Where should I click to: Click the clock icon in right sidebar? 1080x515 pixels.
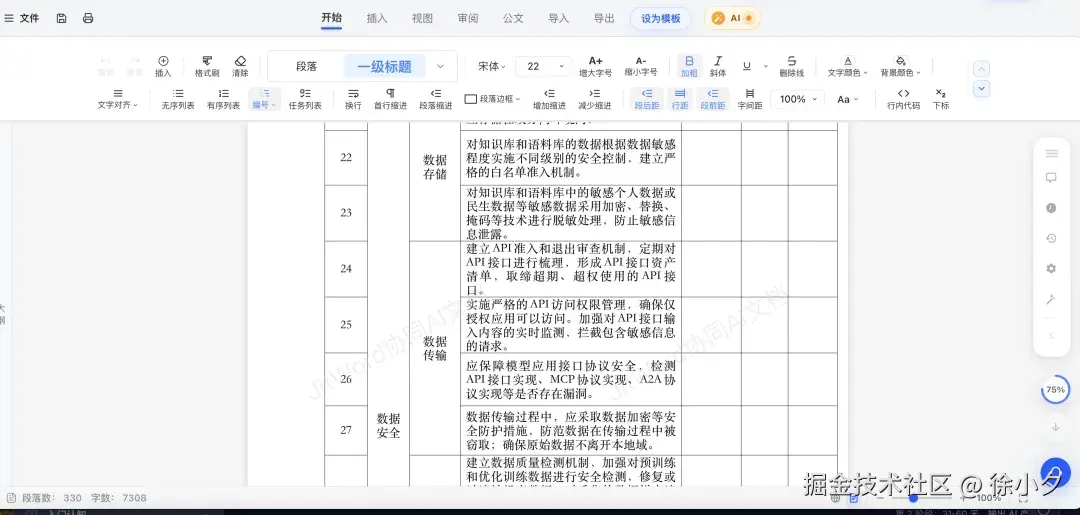pos(1051,208)
